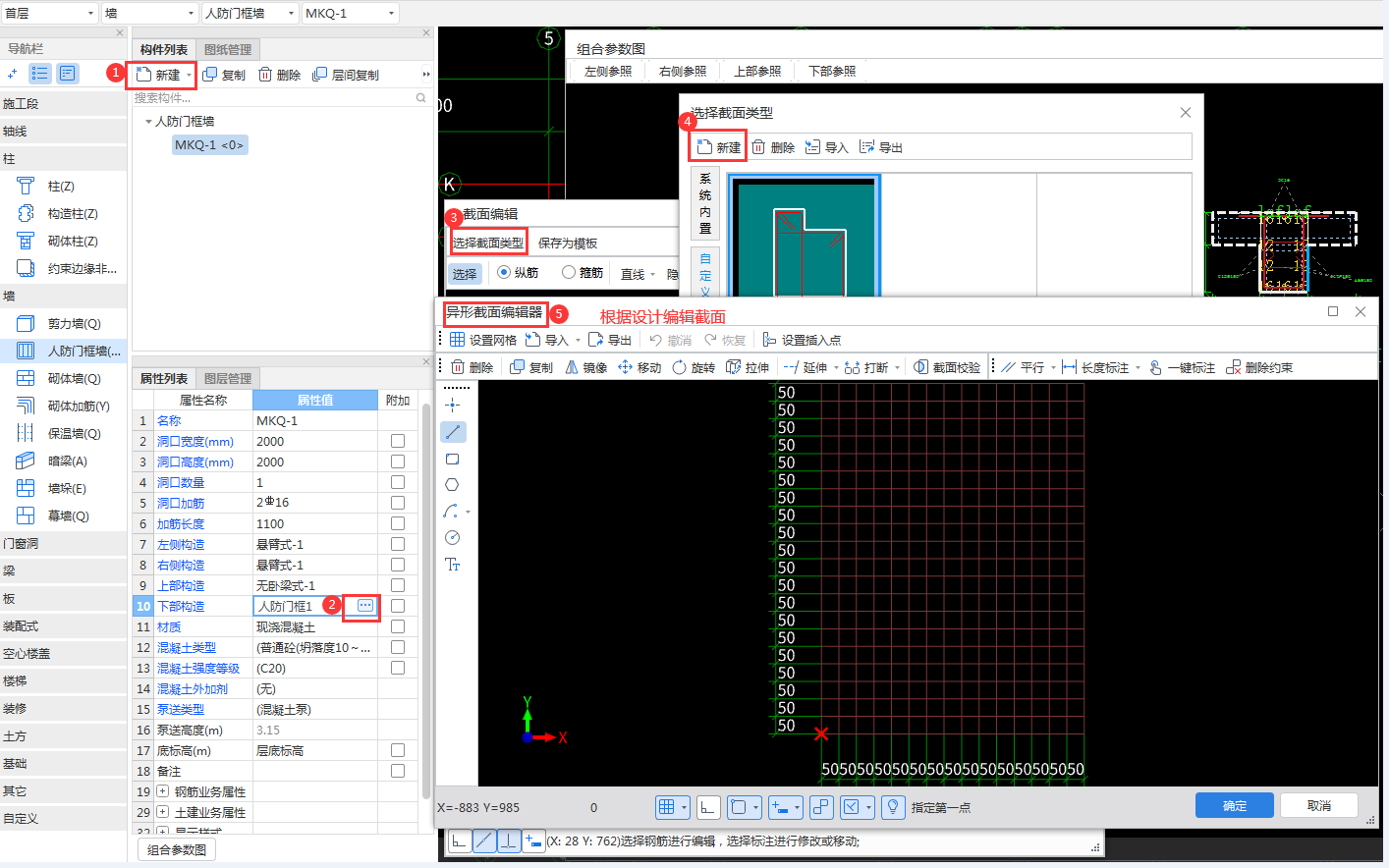
Task: Click 新建 in the component list toolbar
Action: pos(159,75)
